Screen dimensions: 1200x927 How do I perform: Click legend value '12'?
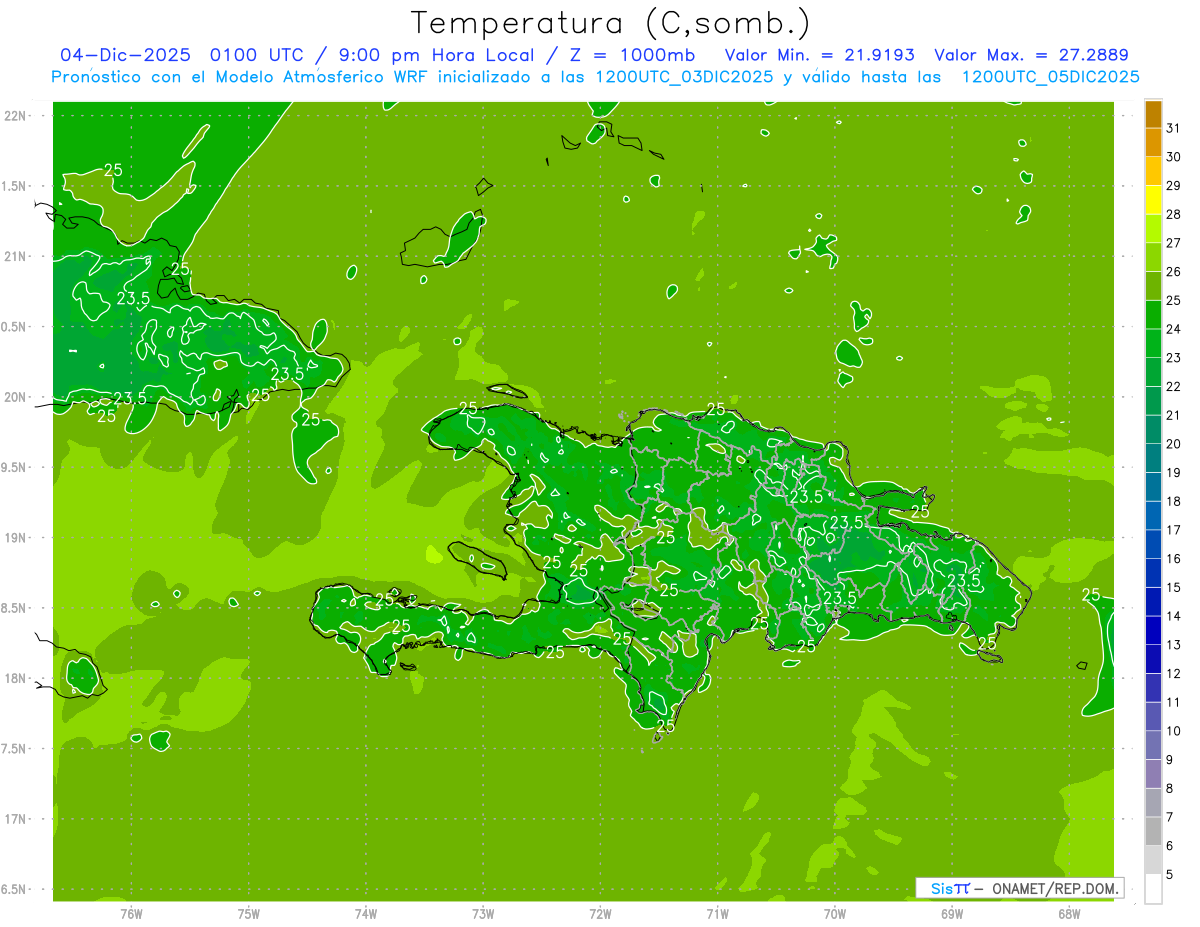coord(1174,673)
